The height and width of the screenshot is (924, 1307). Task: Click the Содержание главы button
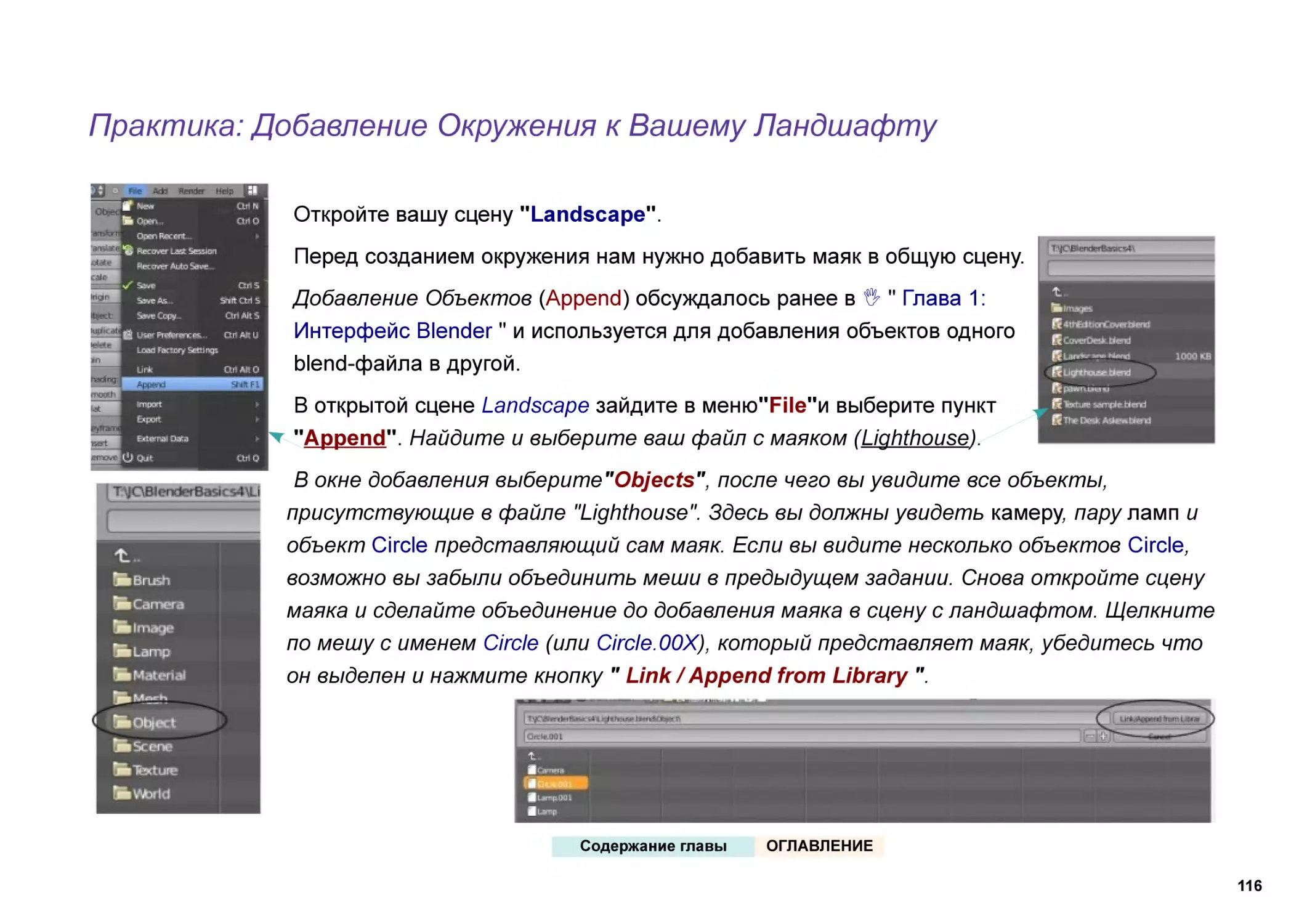click(x=653, y=846)
